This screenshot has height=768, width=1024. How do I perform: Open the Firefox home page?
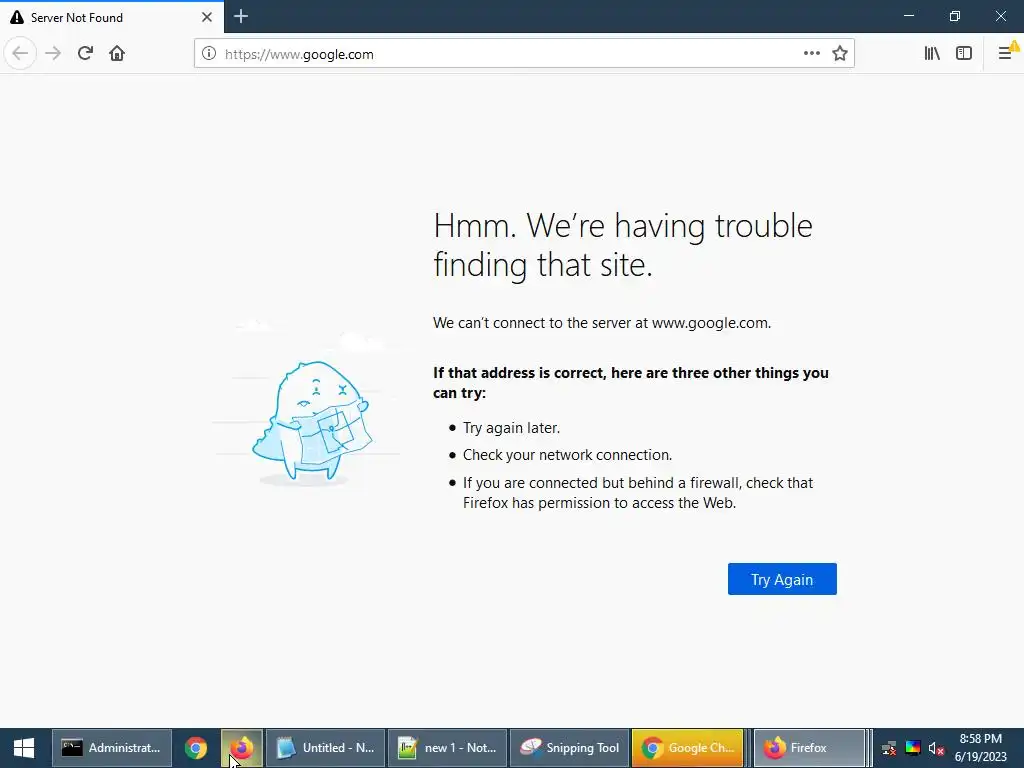117,54
